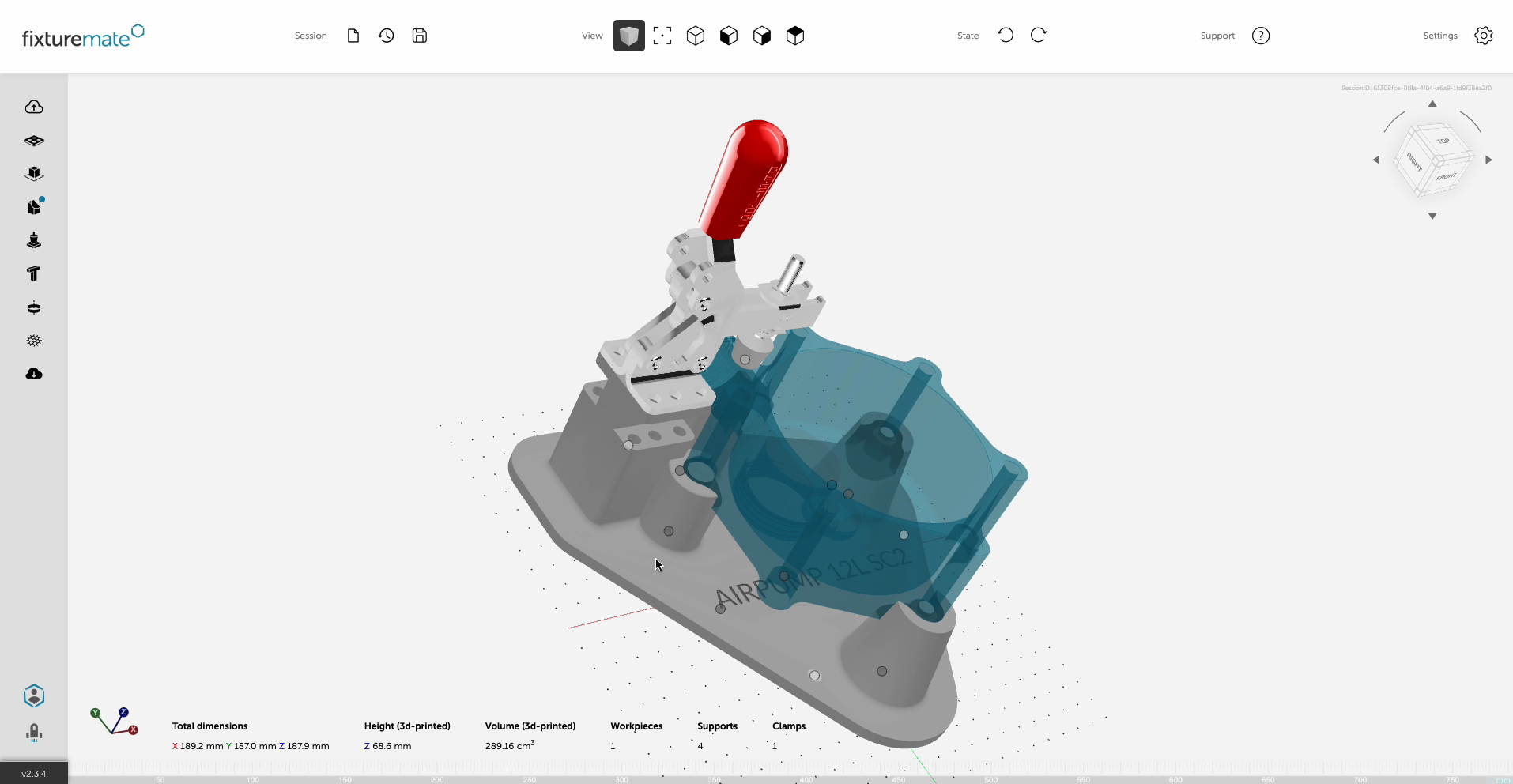Open the Support help icon

(x=1261, y=36)
